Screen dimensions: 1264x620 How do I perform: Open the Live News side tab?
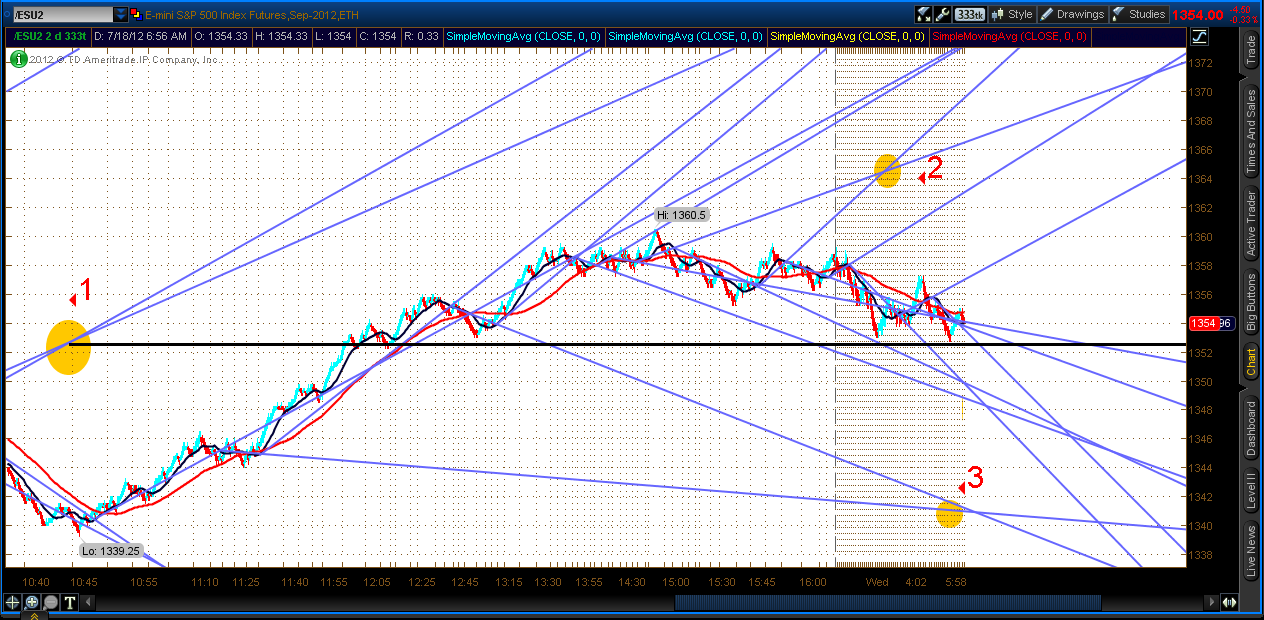[x=1250, y=551]
